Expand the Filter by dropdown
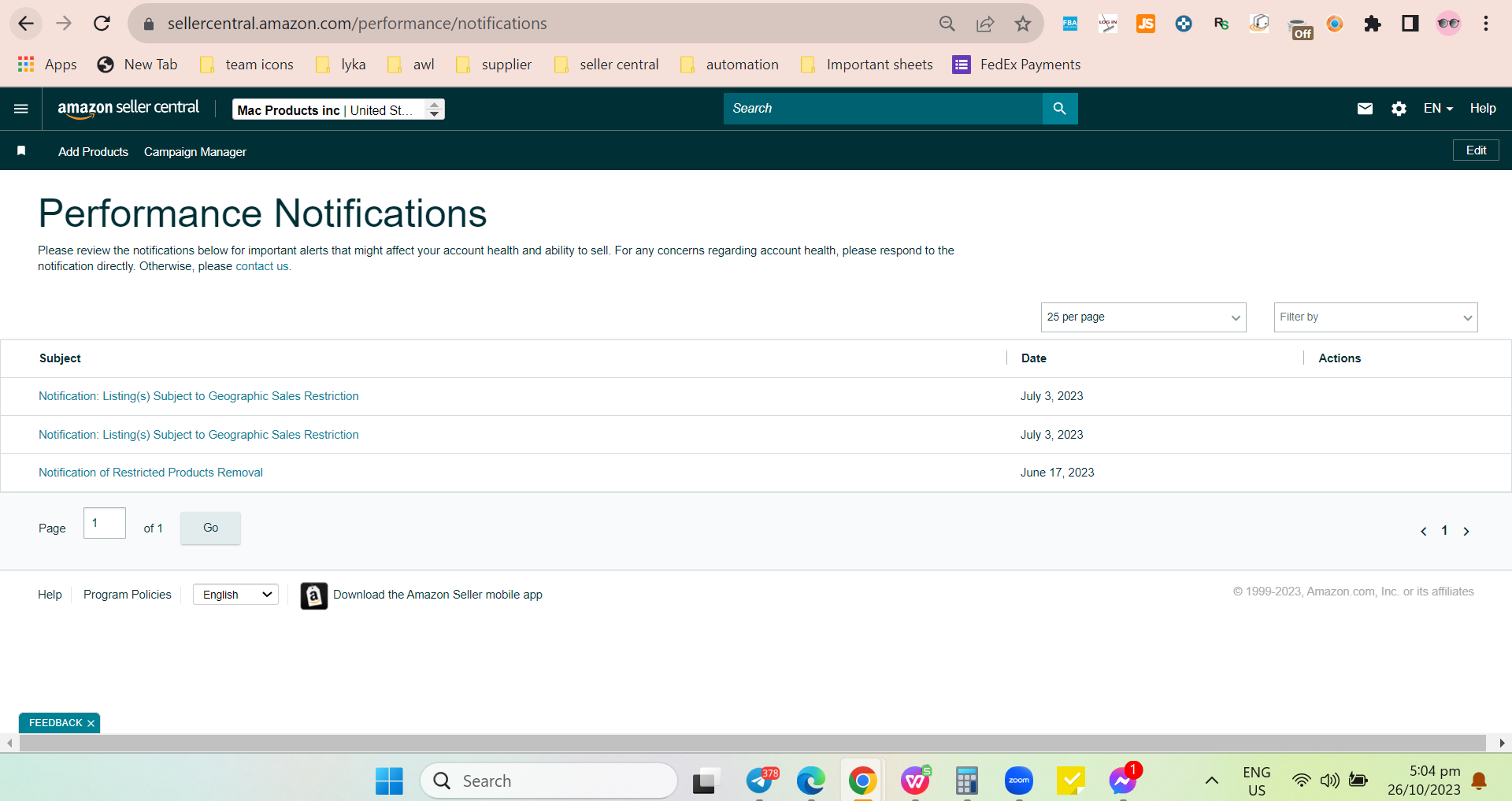The height and width of the screenshot is (801, 1512). (x=1376, y=317)
